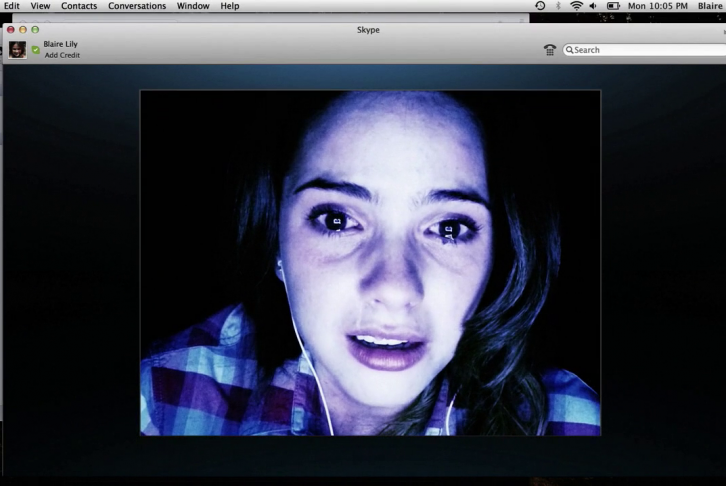Open the Skype dial pad phone icon
Image resolution: width=726 pixels, height=486 pixels.
pyautogui.click(x=550, y=50)
